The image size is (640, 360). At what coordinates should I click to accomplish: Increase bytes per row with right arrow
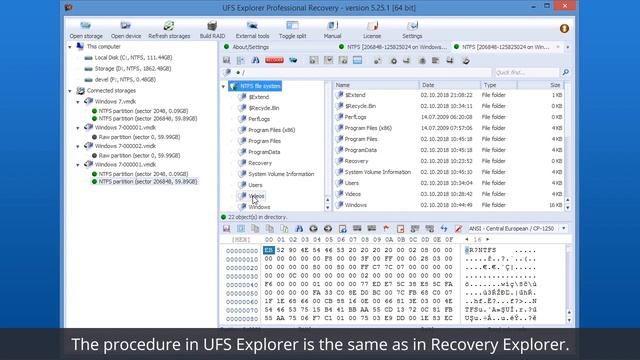487,239
